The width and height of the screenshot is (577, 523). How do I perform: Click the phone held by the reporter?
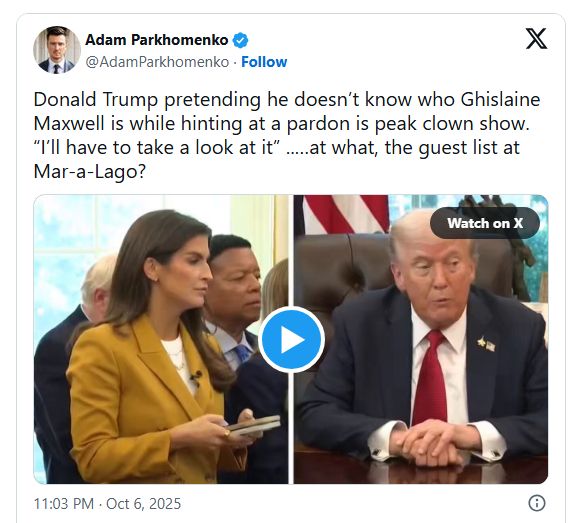254,424
